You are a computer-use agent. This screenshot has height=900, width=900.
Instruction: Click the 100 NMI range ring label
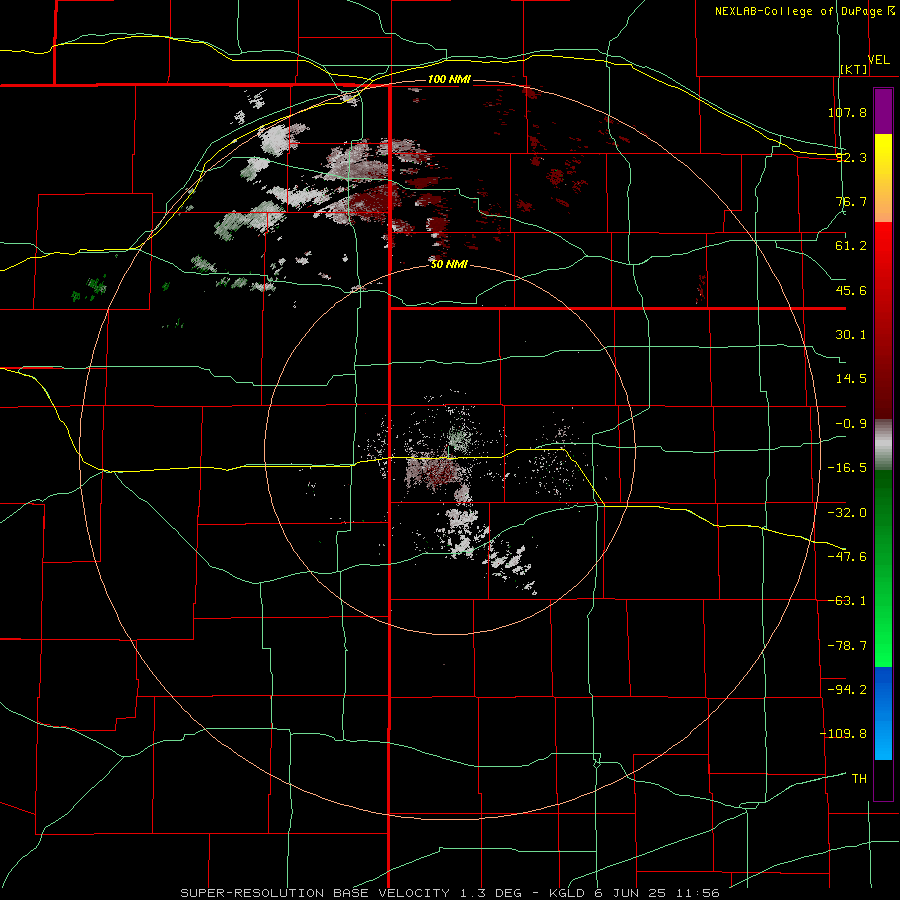click(x=449, y=79)
